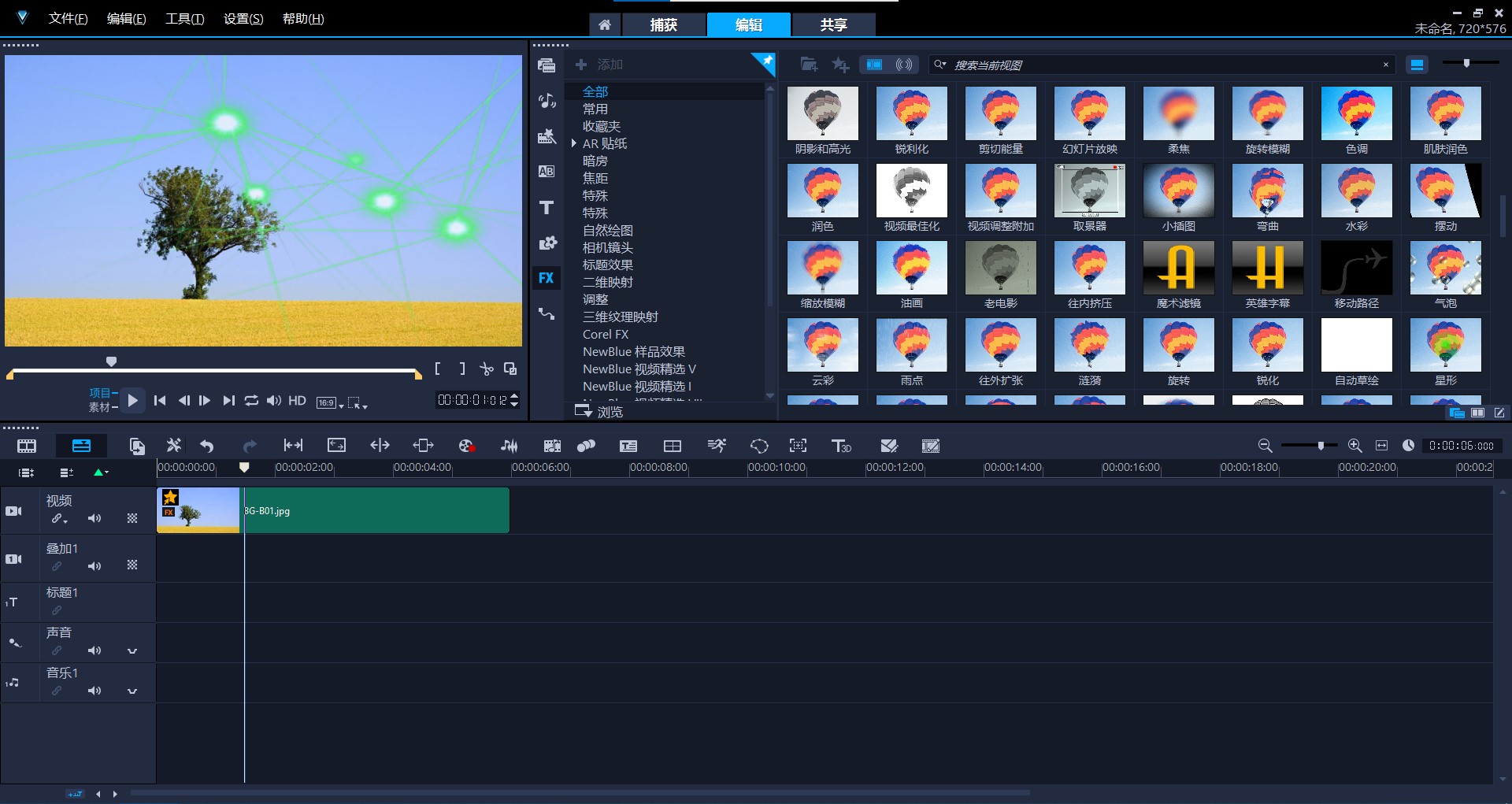Screen dimensions: 1512x804
Task: Expand the 音乐1 track options chevron
Action: coord(132,691)
